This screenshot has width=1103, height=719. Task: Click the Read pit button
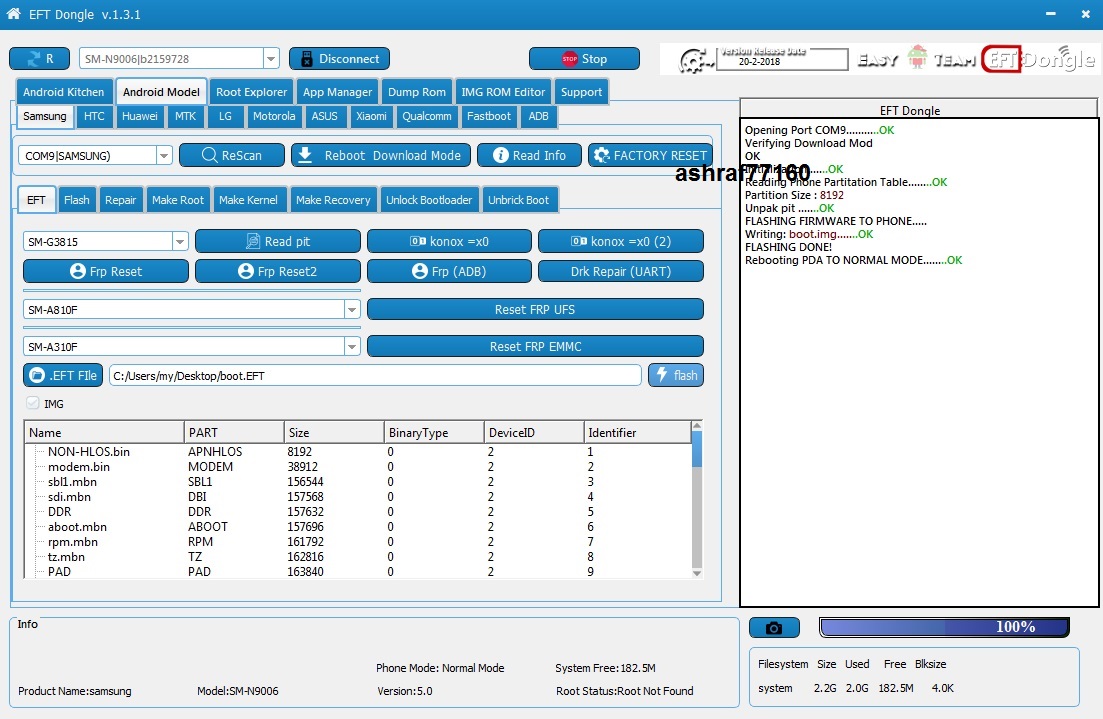[x=277, y=241]
